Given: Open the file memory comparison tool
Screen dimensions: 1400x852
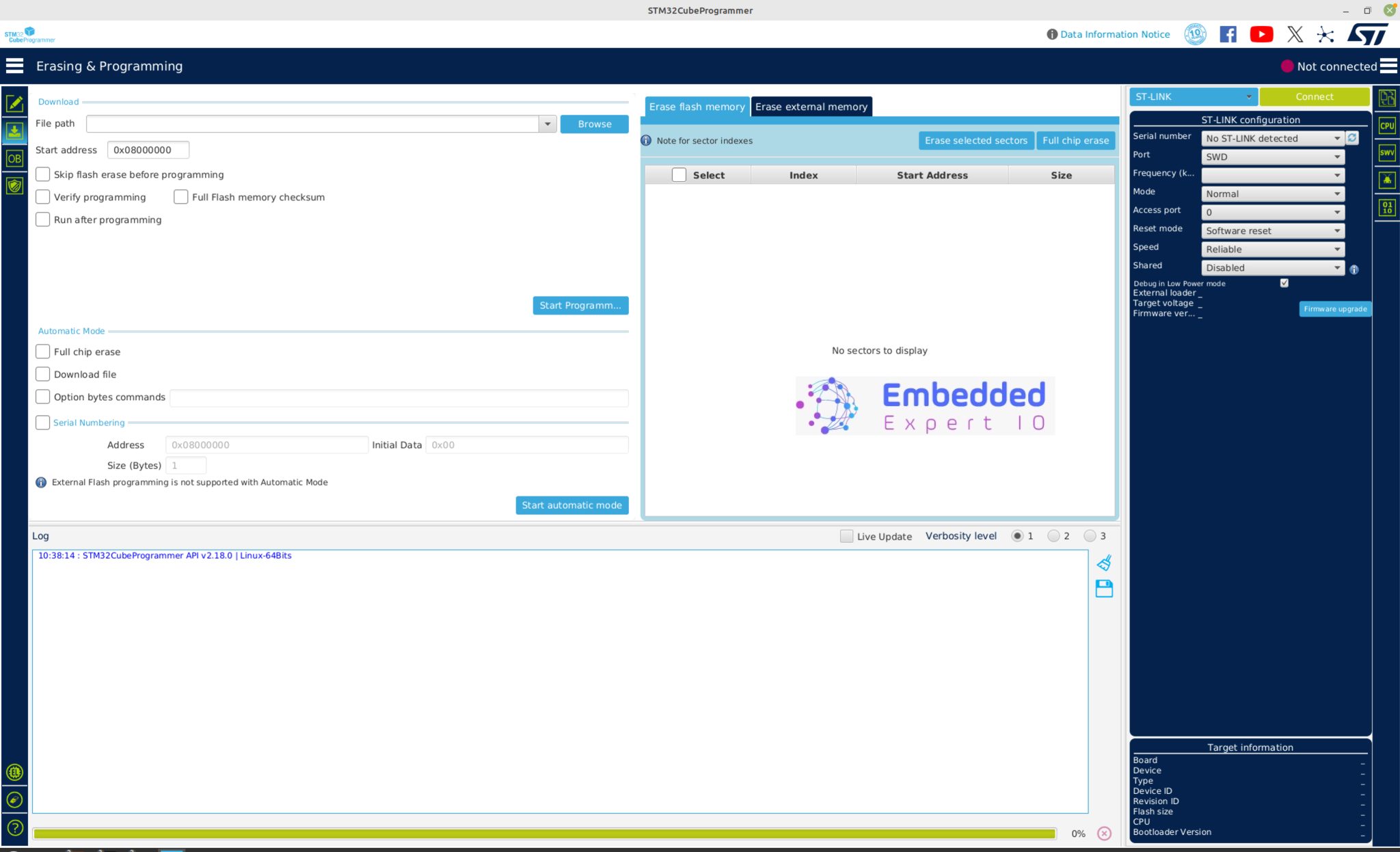Looking at the screenshot, I should tap(1388, 98).
